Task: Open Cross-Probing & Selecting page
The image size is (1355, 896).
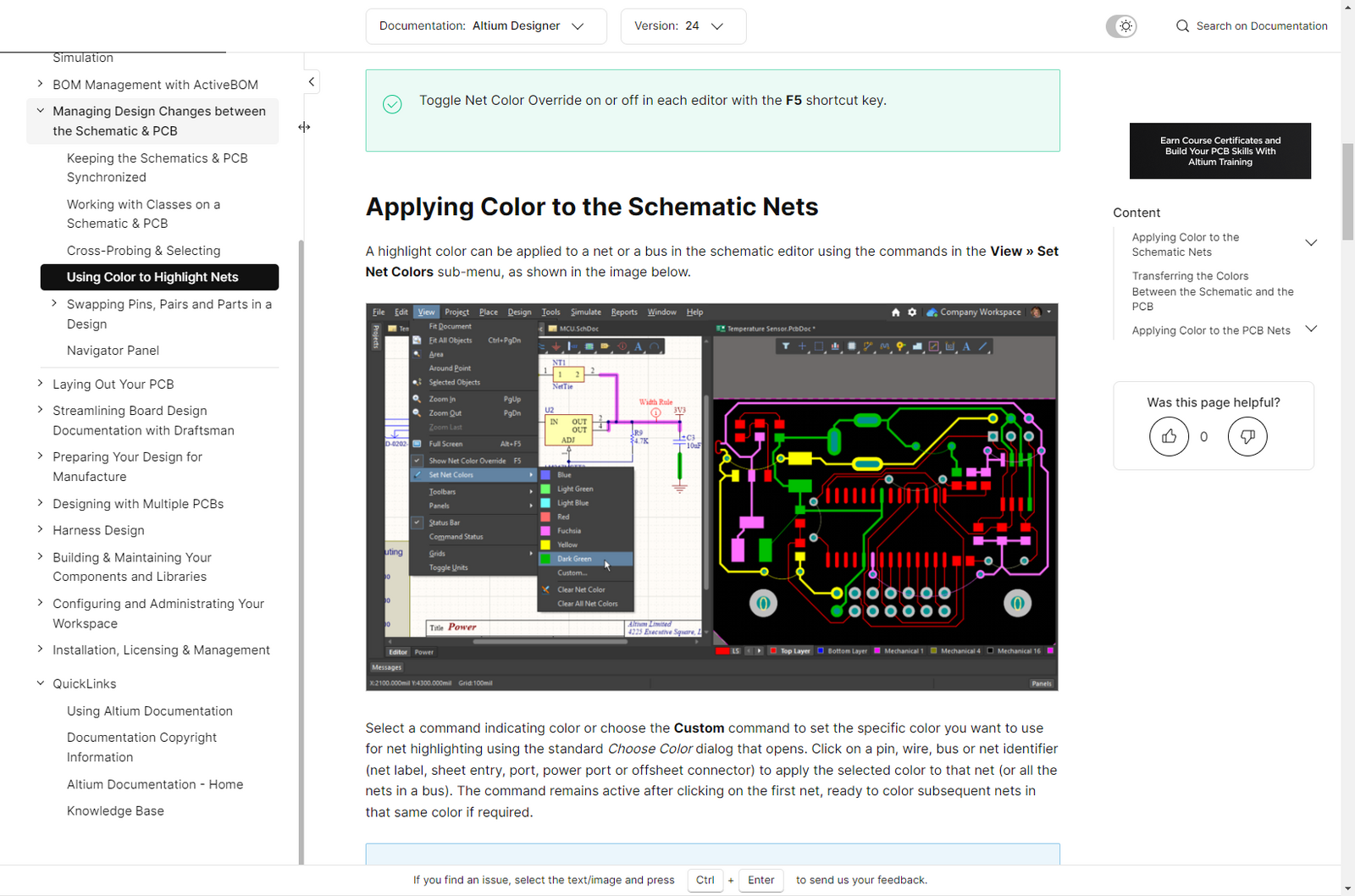Action: click(144, 251)
